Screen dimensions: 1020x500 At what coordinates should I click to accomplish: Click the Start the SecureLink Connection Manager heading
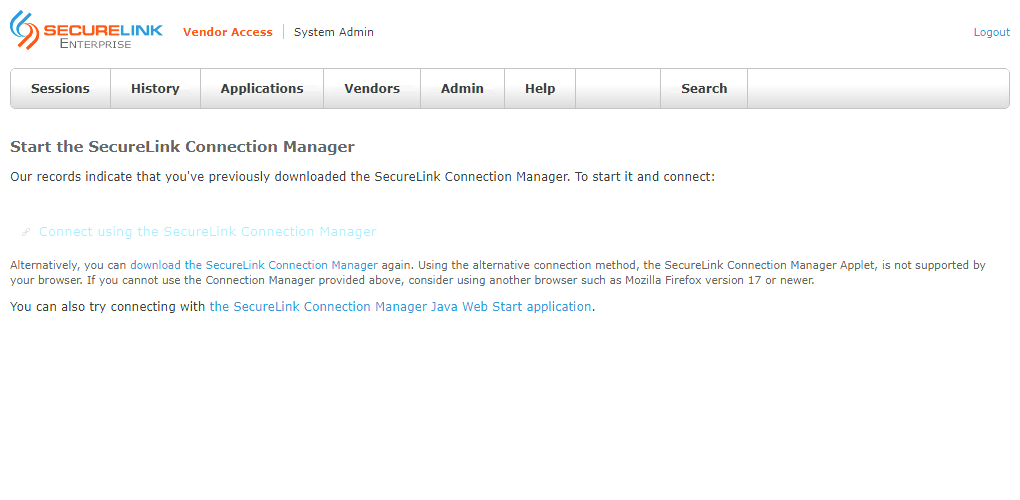tap(182, 147)
